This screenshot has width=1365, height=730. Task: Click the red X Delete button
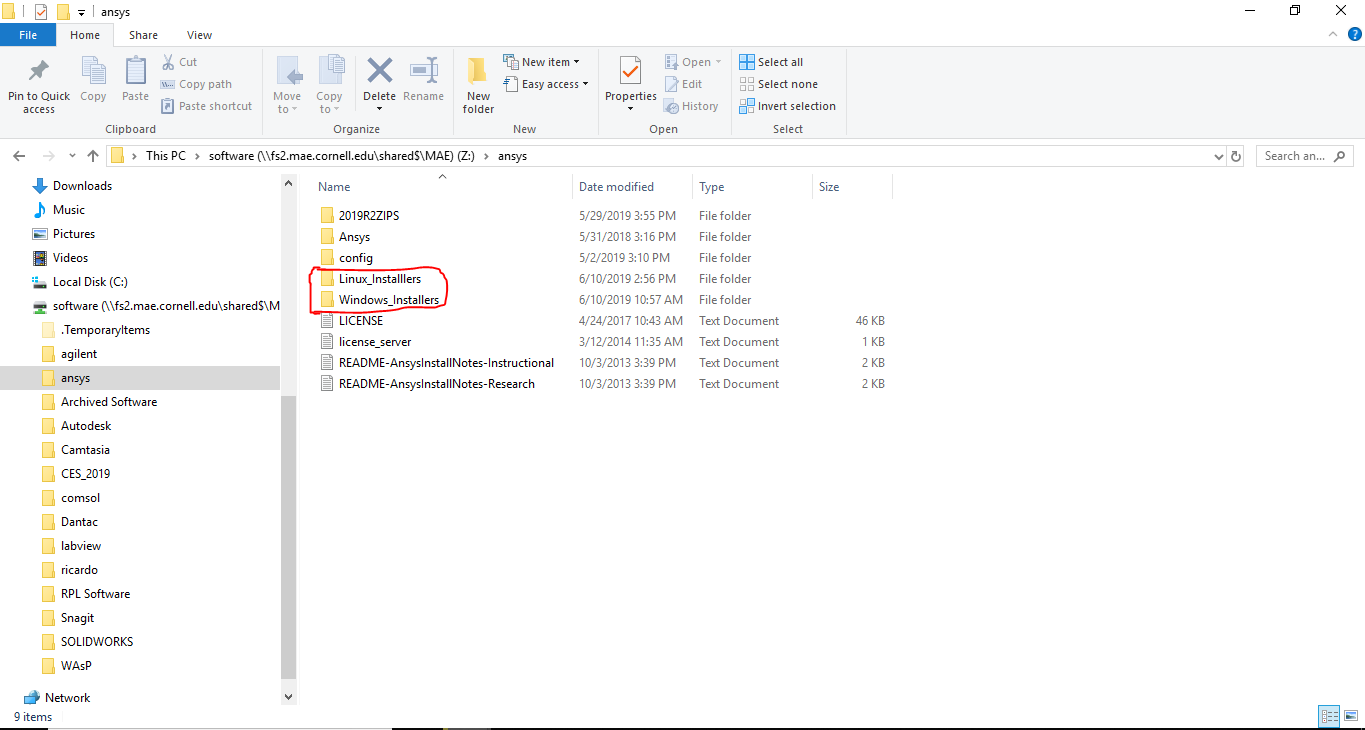coord(379,83)
